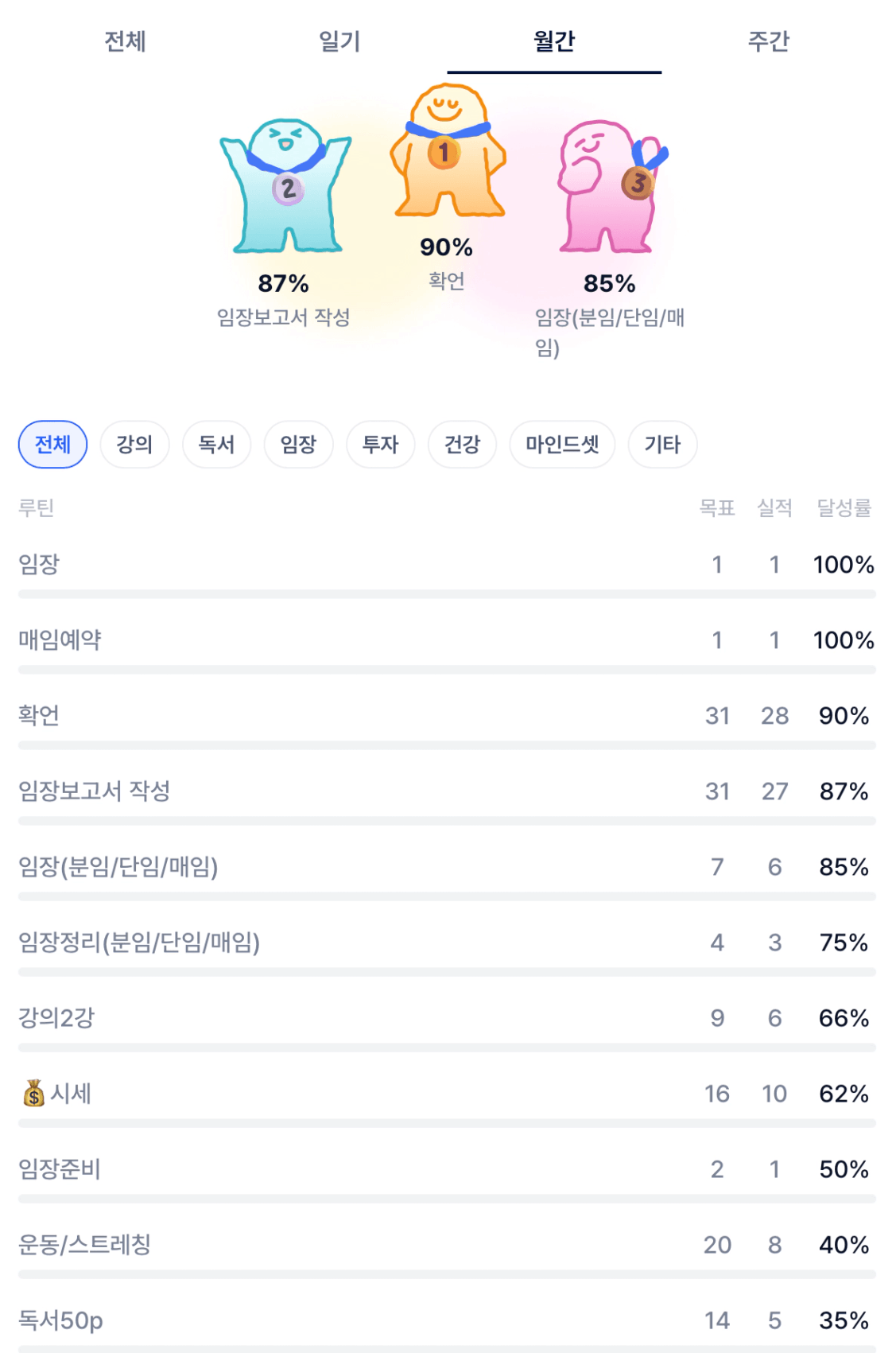Image resolution: width=896 pixels, height=1353 pixels.
Task: Click the blue second-place medal character
Action: point(285,188)
